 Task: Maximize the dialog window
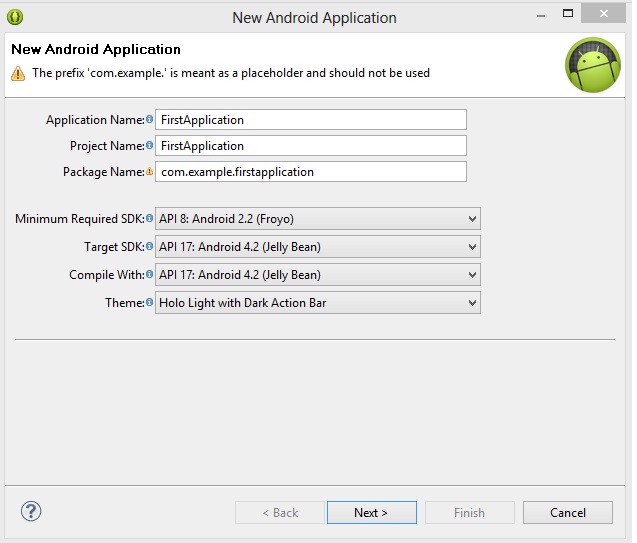(568, 14)
